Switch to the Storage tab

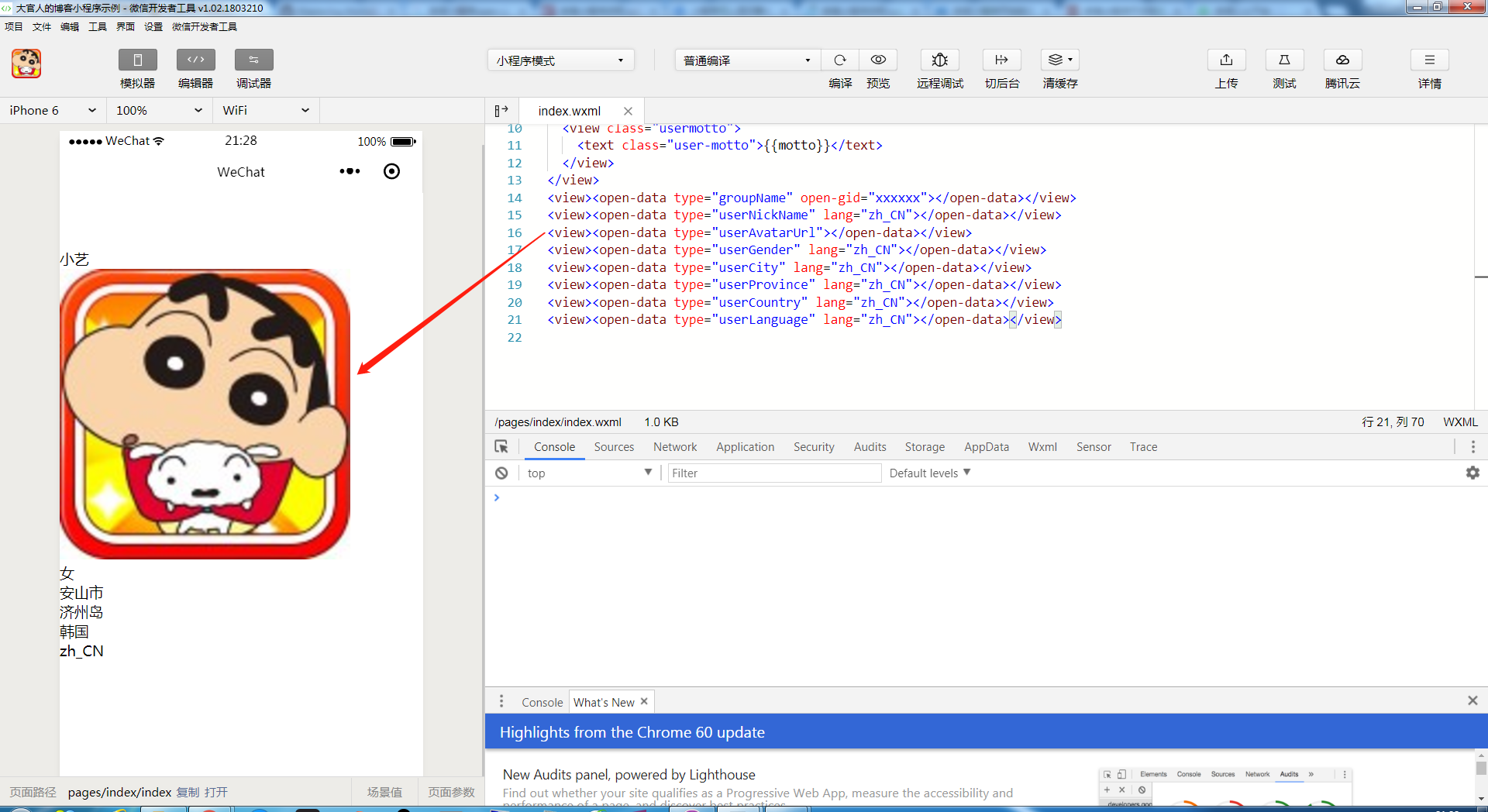pos(925,447)
